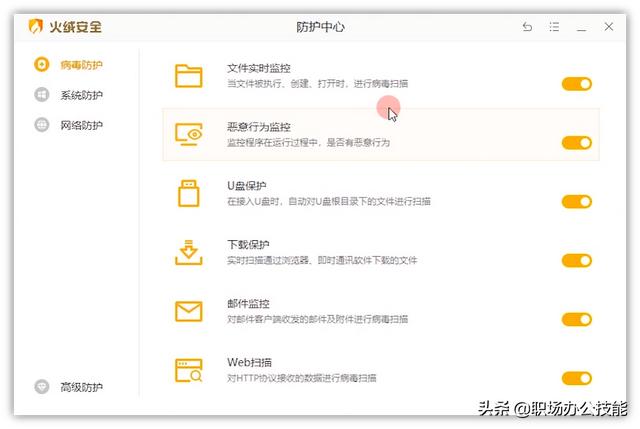Switch to 系统防护 sidebar tab
The width and height of the screenshot is (640, 429).
pos(80,96)
